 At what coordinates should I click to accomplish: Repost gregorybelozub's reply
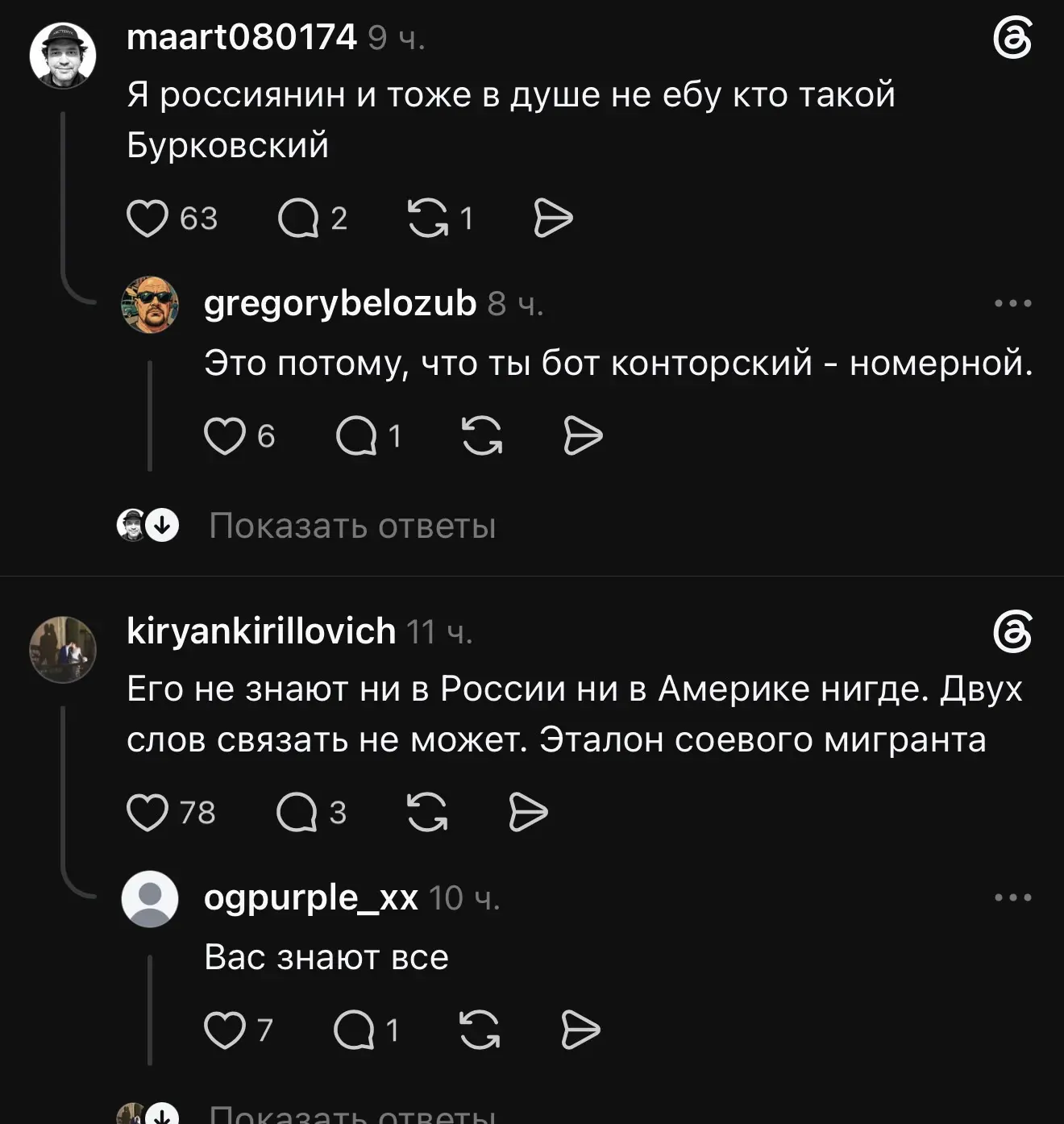click(482, 436)
